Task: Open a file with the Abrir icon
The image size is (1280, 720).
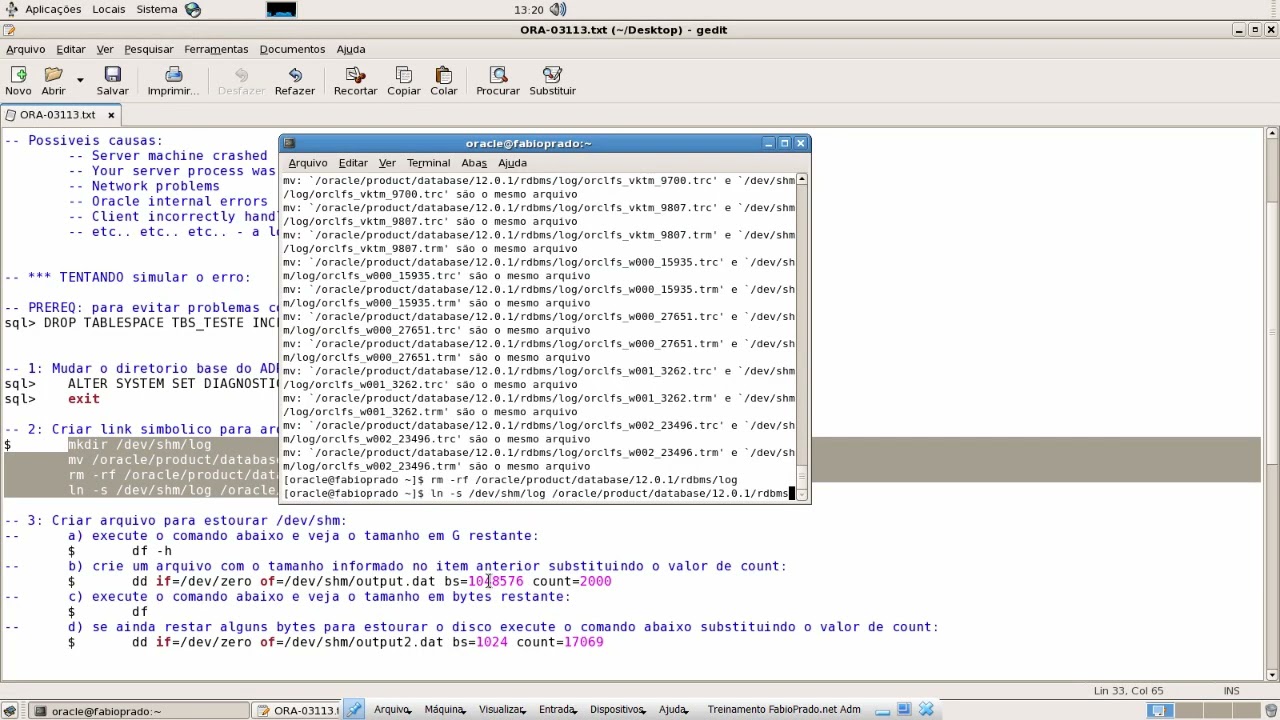Action: [x=53, y=81]
